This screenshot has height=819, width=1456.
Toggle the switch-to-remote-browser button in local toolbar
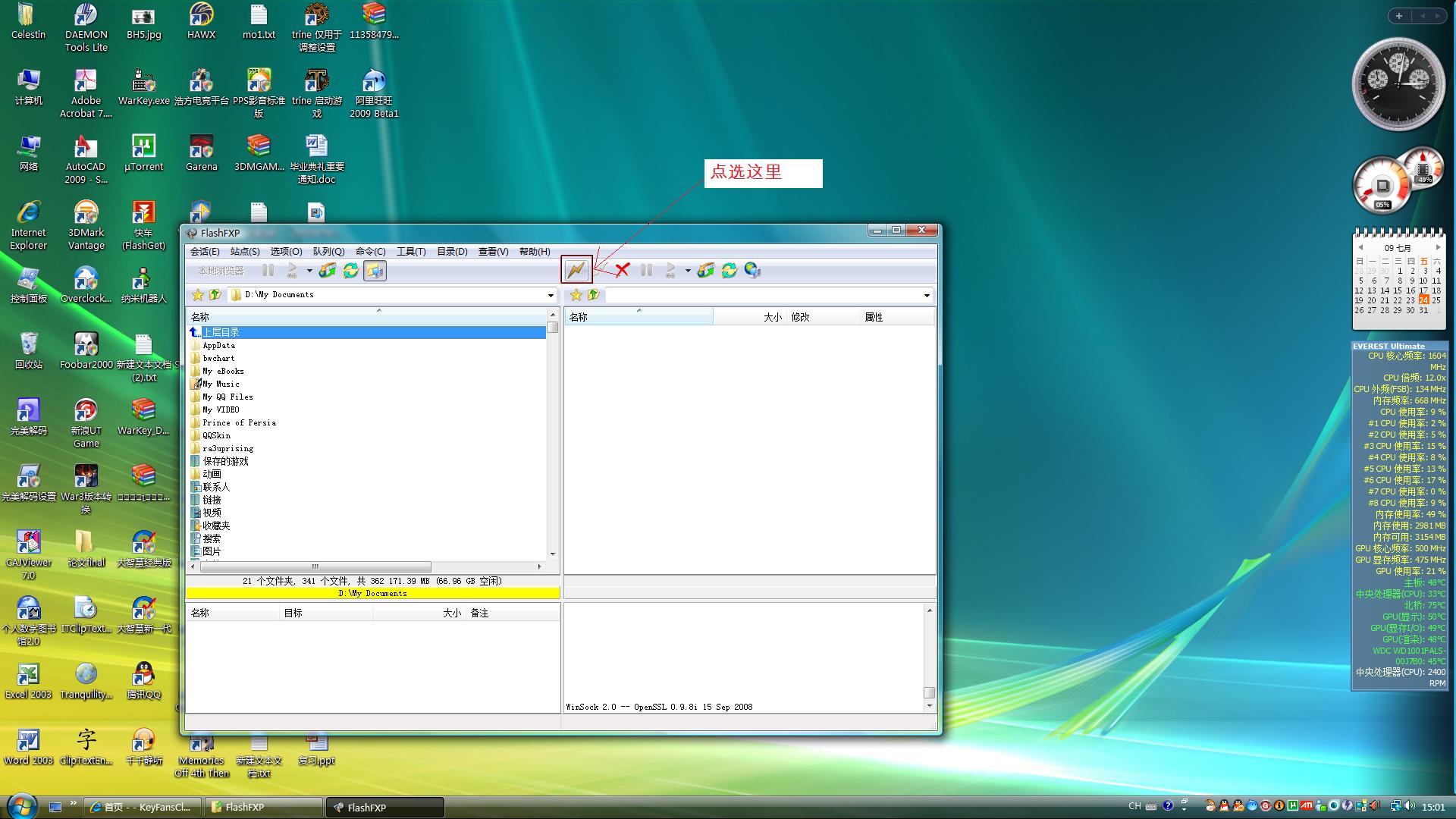pyautogui.click(x=375, y=270)
